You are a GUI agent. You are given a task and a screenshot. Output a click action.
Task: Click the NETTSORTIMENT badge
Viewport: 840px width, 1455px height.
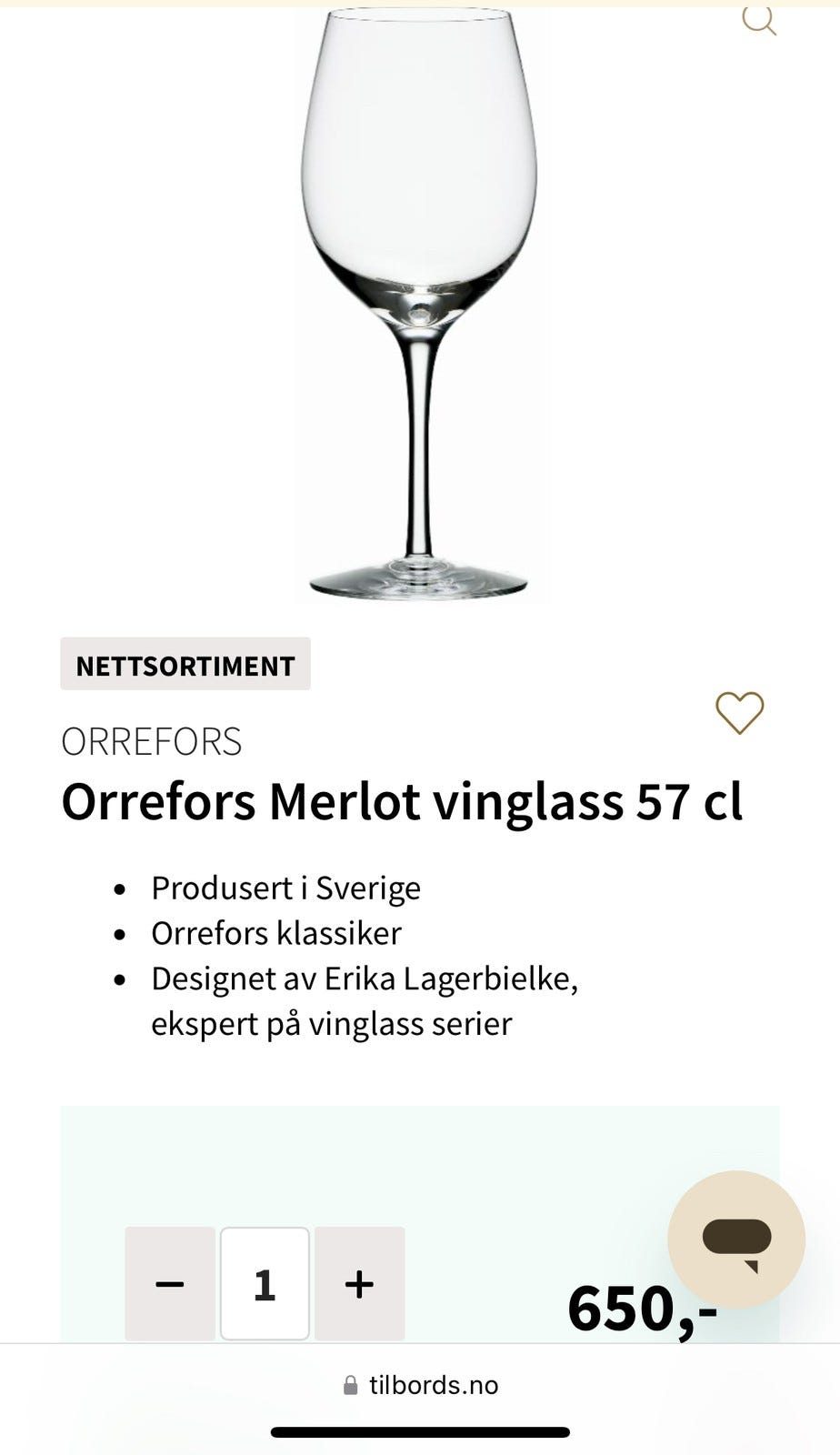pyautogui.click(x=185, y=665)
